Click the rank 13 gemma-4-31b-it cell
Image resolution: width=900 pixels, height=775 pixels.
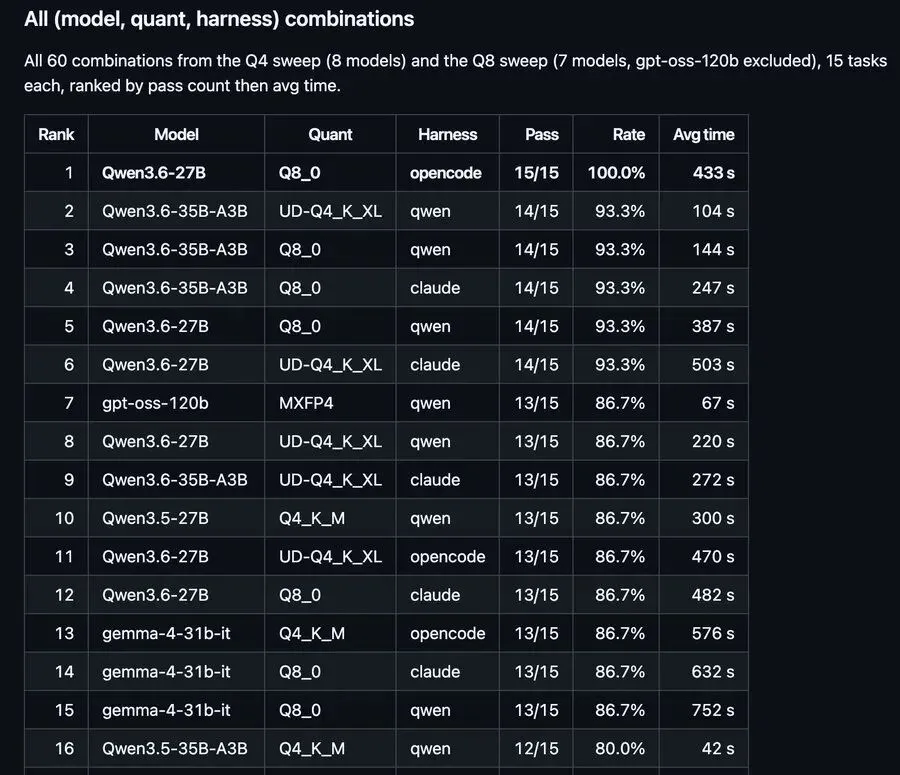pos(176,633)
